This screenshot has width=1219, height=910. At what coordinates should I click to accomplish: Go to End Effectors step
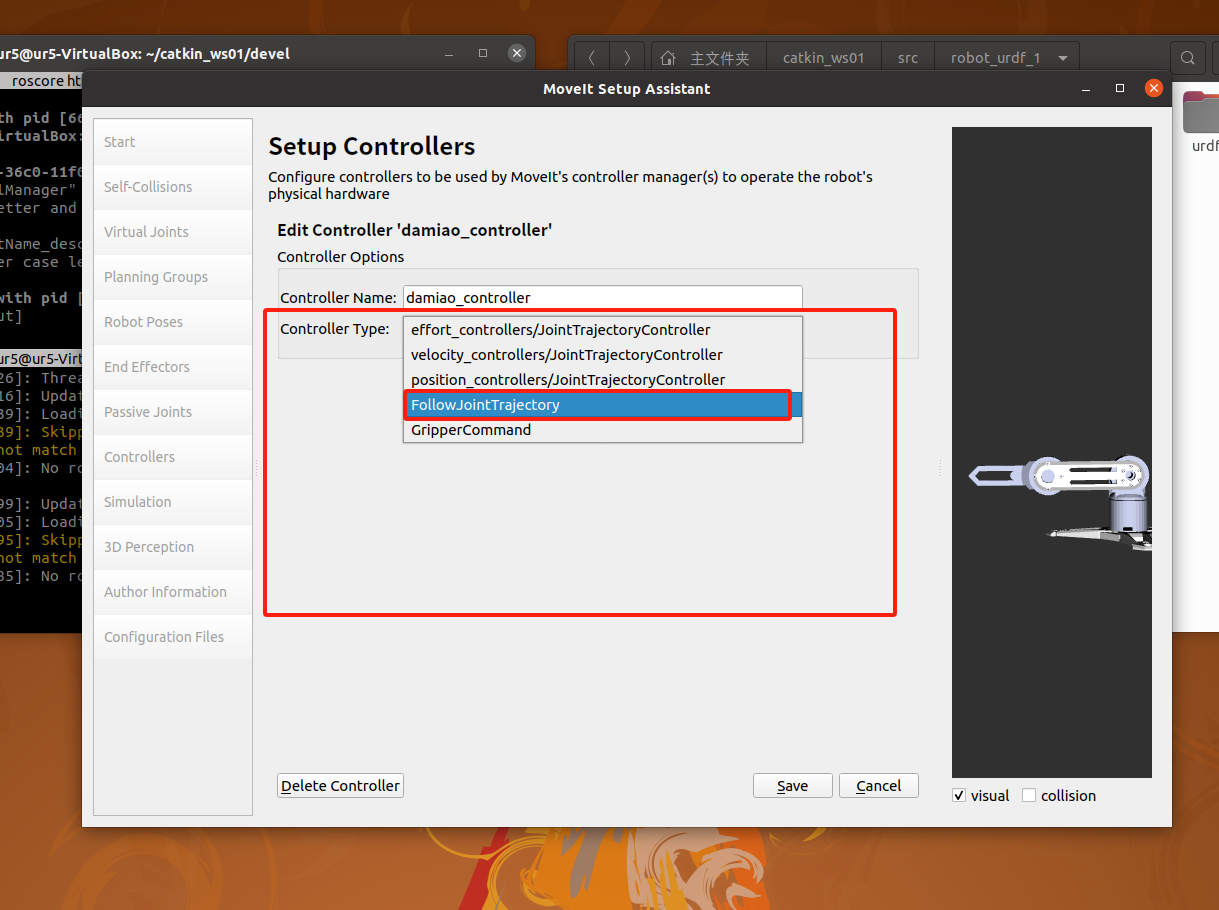[172, 367]
